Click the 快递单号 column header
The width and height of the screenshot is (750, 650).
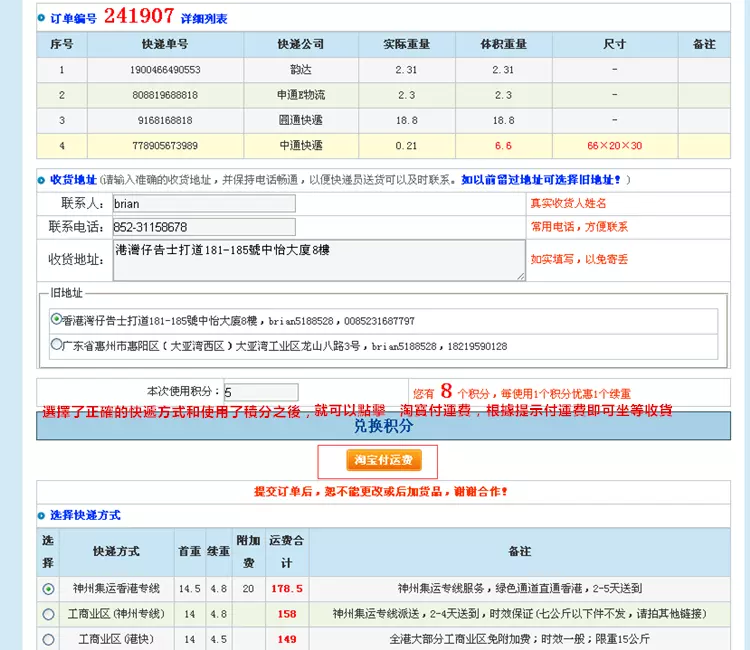165,44
